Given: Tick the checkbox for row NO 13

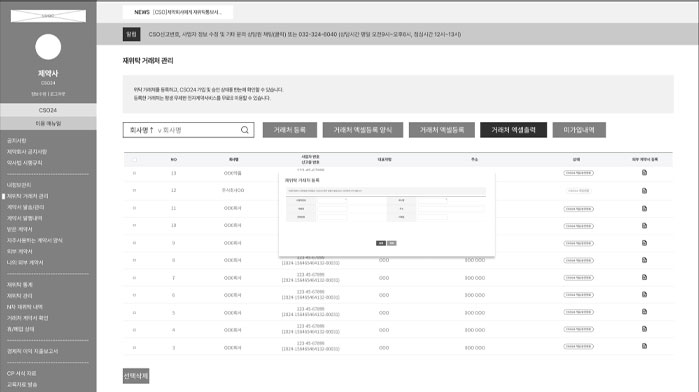Looking at the screenshot, I should click(134, 173).
